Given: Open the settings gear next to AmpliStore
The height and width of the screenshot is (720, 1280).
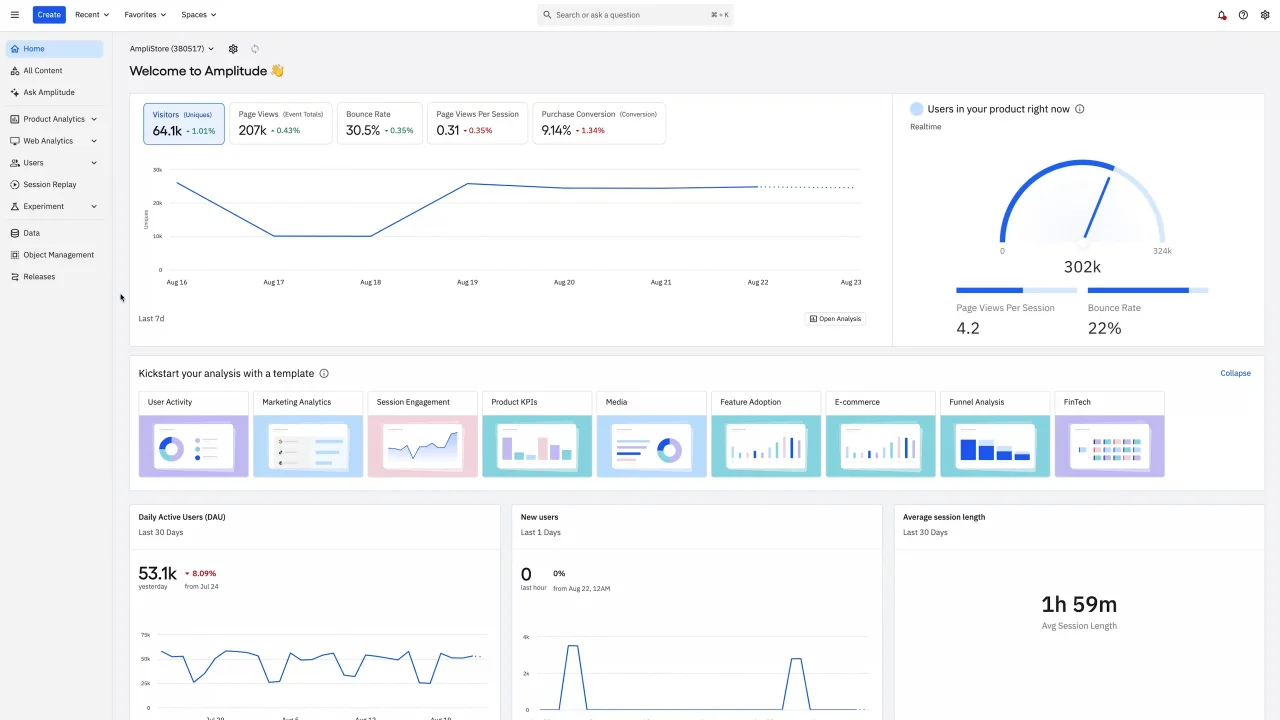Looking at the screenshot, I should click(x=233, y=48).
